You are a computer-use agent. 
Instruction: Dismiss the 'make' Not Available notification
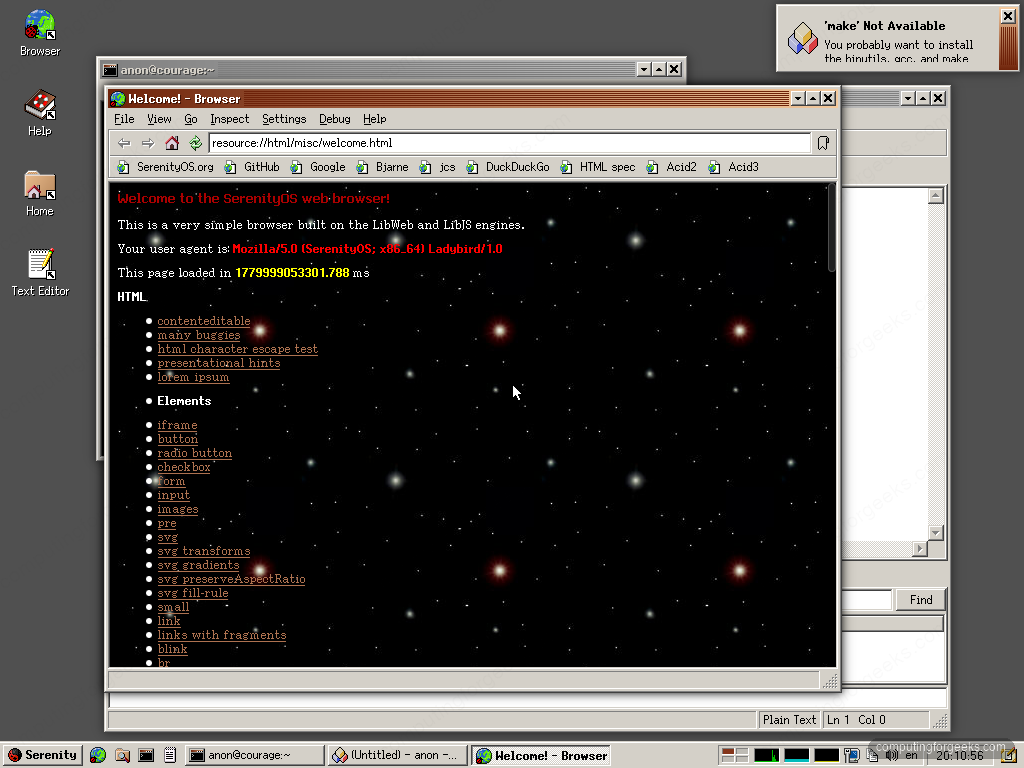tap(1008, 16)
